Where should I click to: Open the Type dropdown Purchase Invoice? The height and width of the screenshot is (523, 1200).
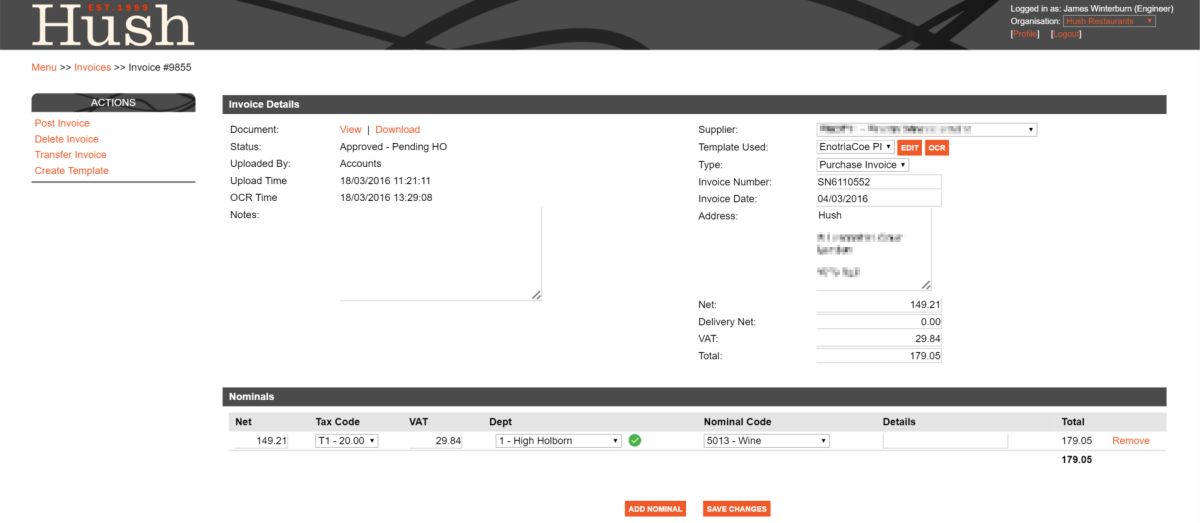(863, 165)
